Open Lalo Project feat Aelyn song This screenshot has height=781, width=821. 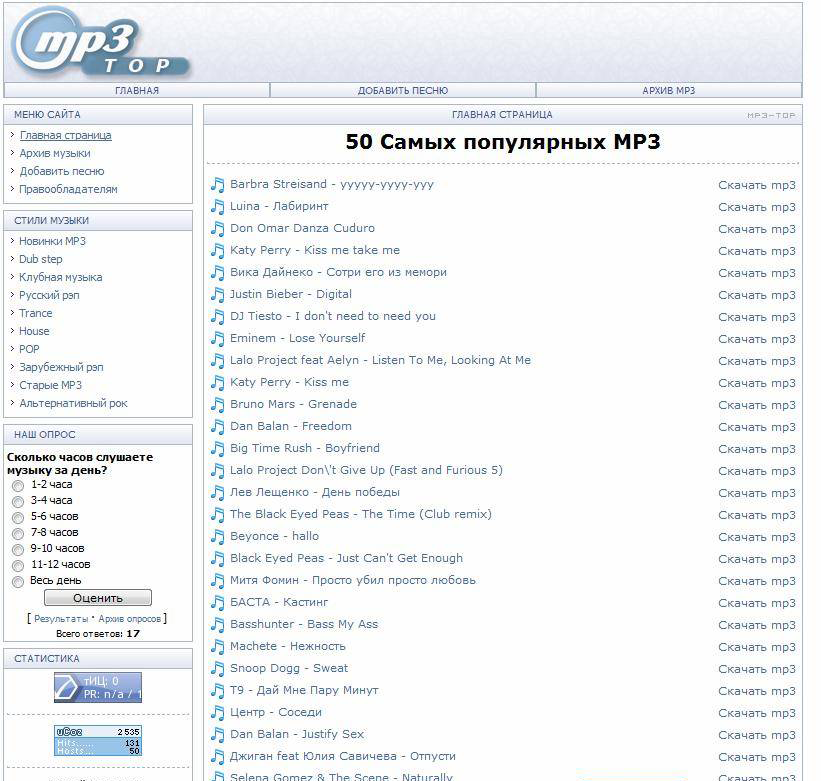[x=380, y=360]
